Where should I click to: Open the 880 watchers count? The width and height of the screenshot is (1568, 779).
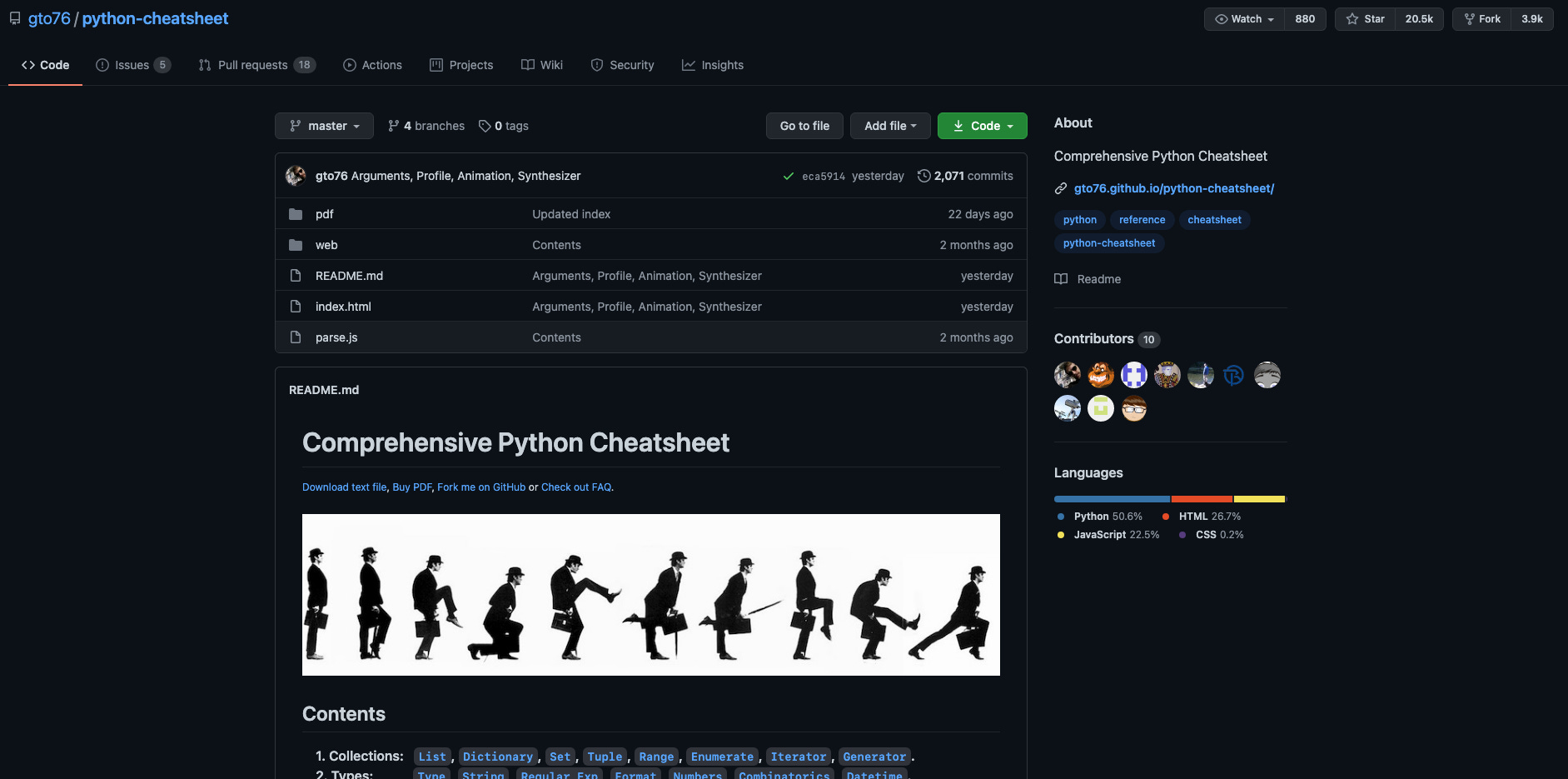[x=1305, y=19]
